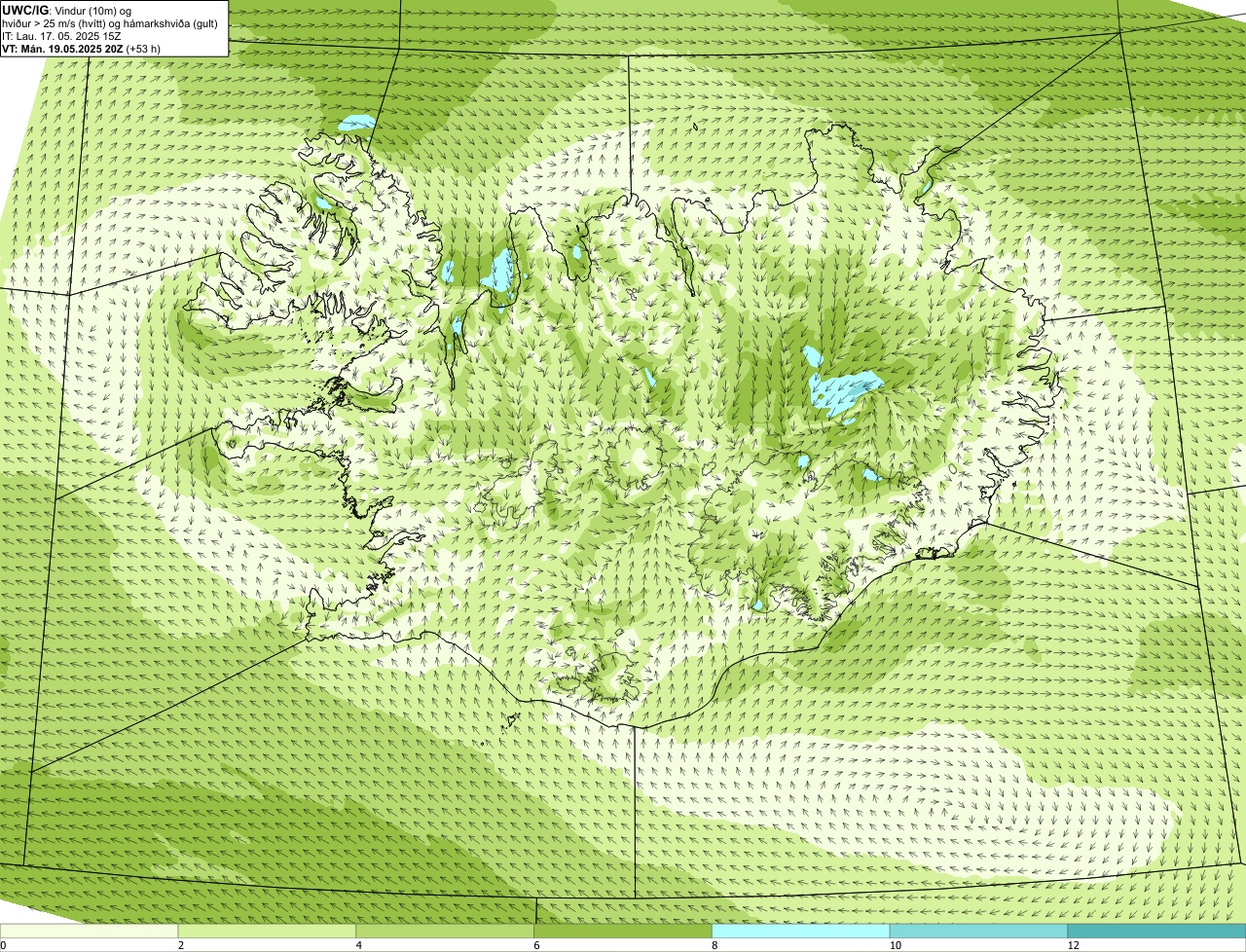Click the legend scale label "10"

coord(894,945)
